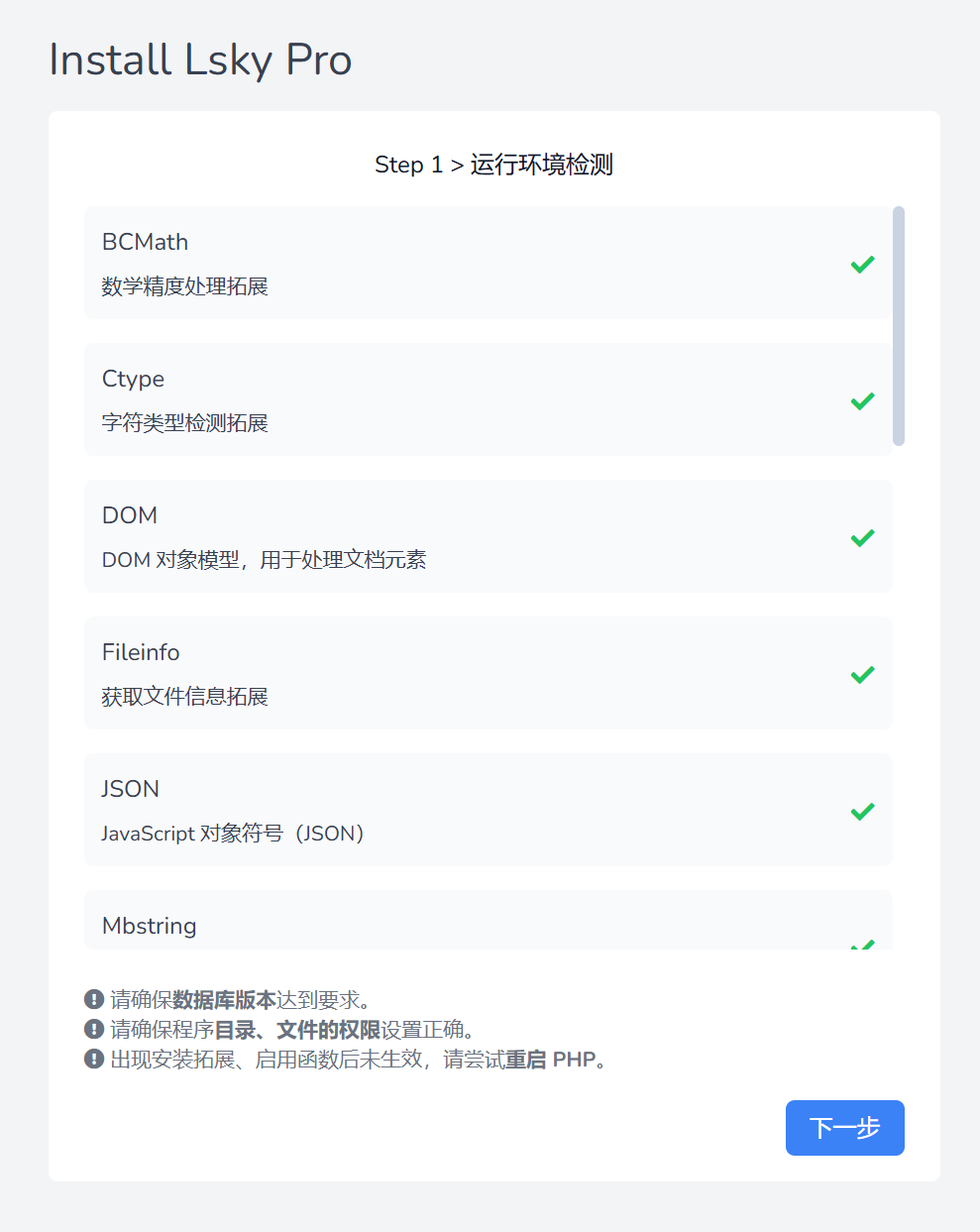Click the Install Lsky Pro heading
980x1232 pixels.
200,60
